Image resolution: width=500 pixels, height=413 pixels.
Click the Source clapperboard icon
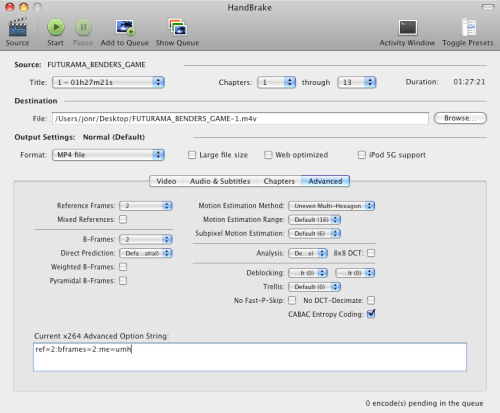pos(17,27)
